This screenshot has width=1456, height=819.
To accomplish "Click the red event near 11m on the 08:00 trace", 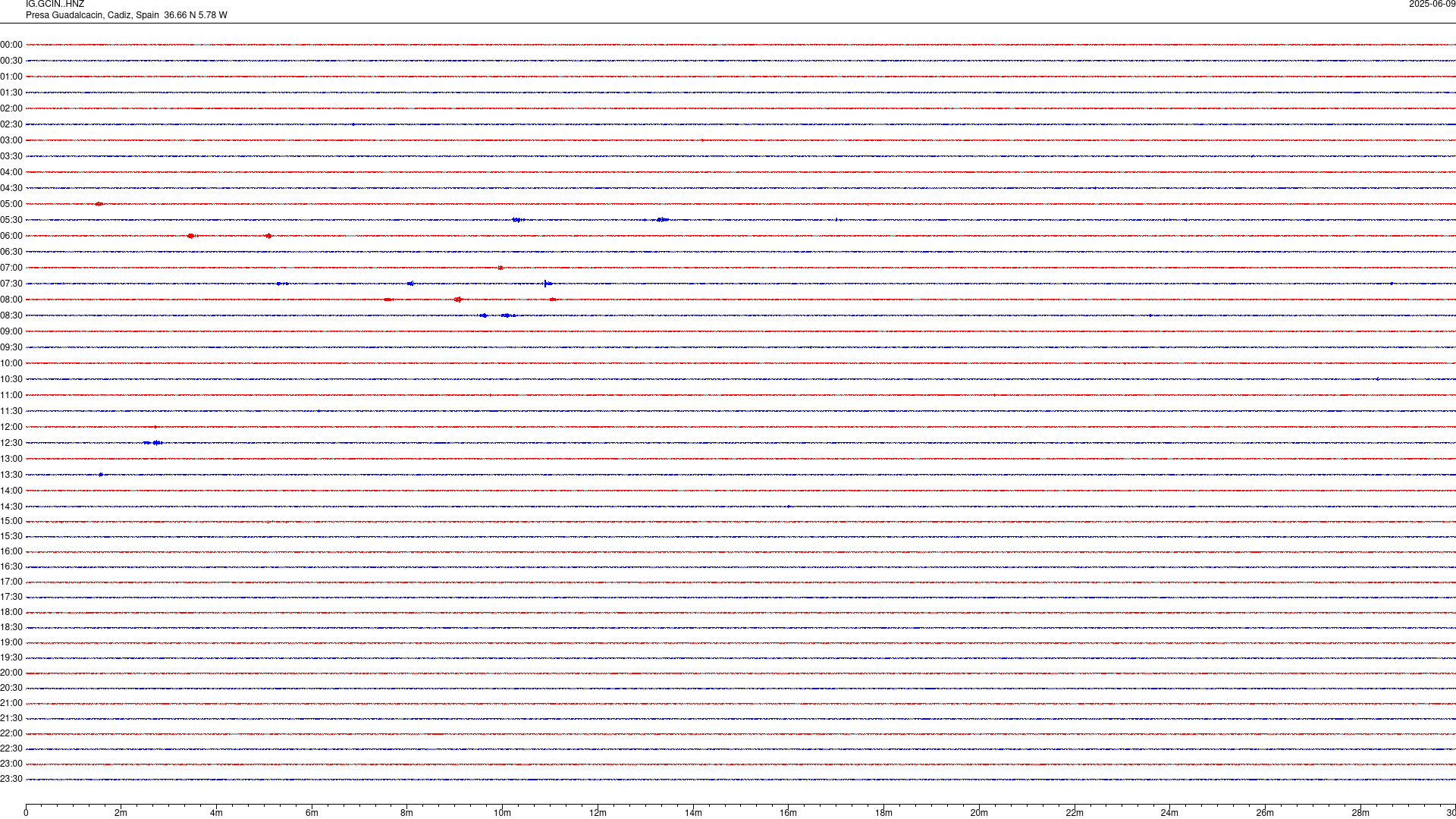I will [553, 300].
